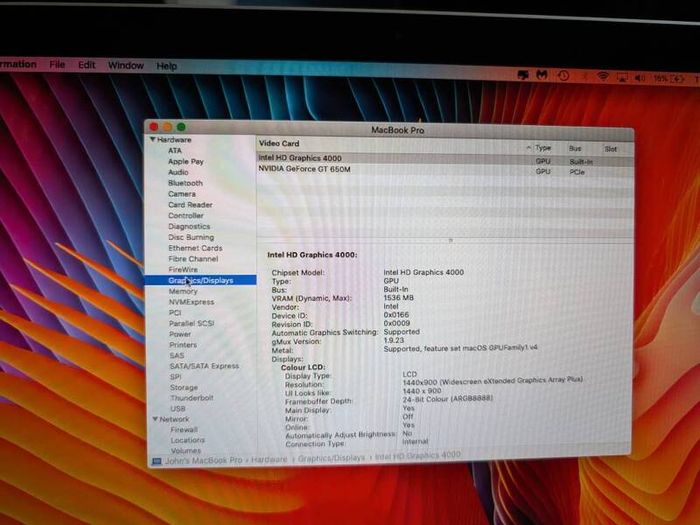Screen dimensions: 700x525
Task: Click the Device ID value 0x0166
Action: point(396,315)
